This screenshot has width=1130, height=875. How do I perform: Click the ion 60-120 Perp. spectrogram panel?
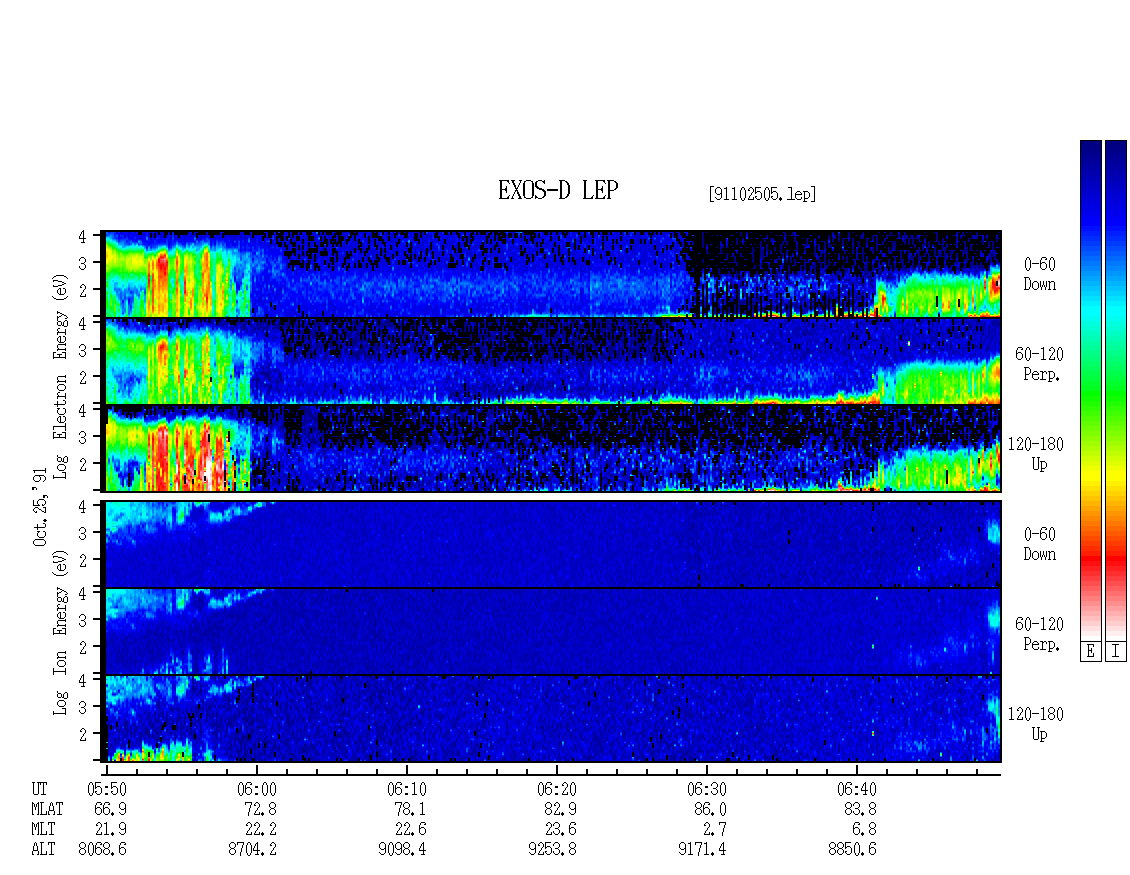pyautogui.click(x=553, y=631)
